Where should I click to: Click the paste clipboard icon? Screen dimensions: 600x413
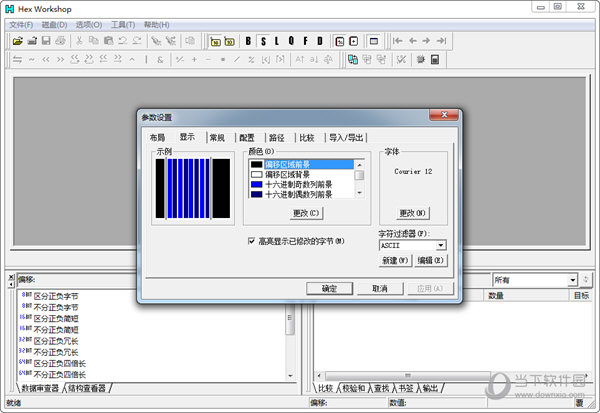coord(109,41)
